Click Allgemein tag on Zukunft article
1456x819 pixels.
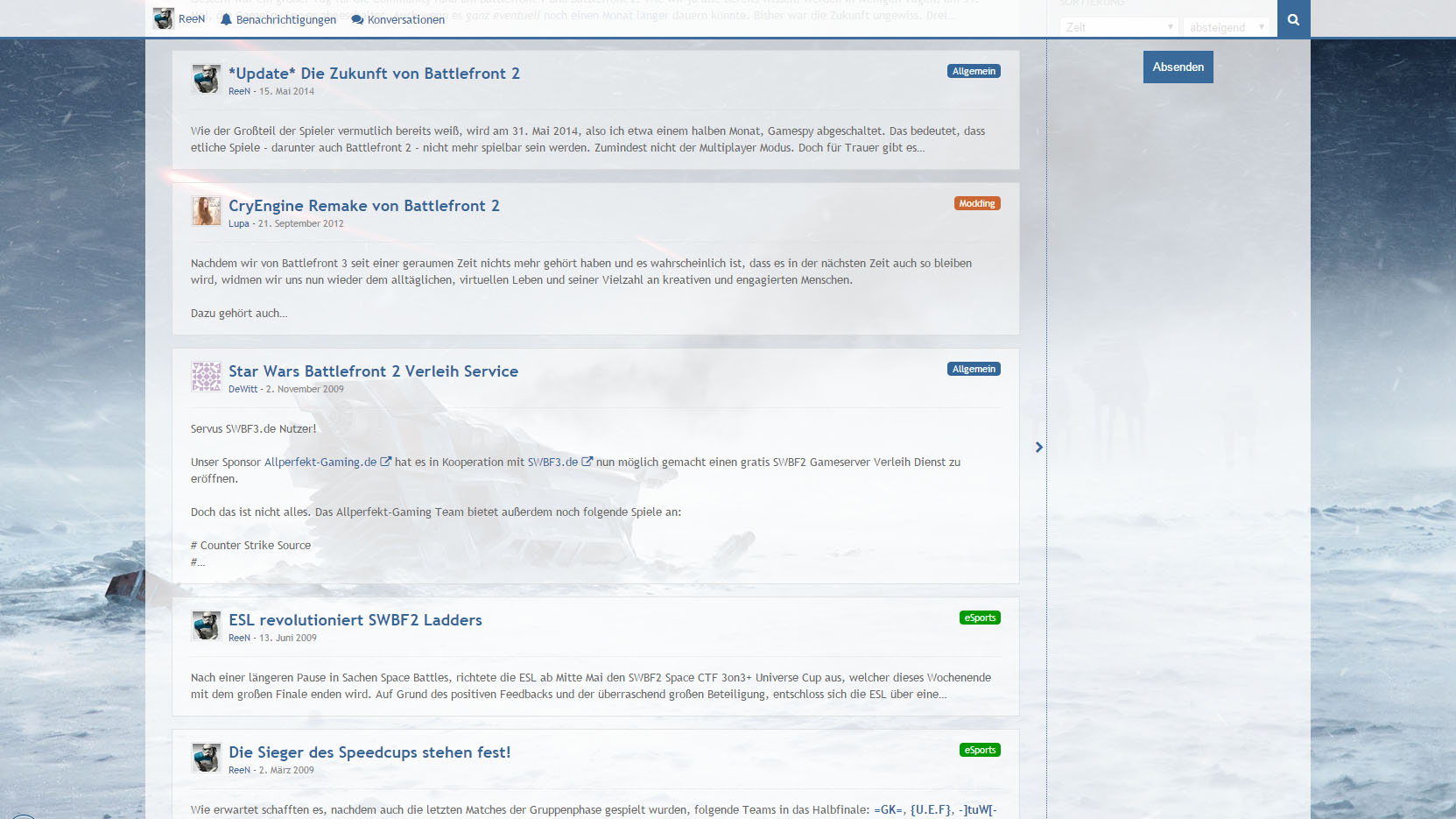tap(974, 71)
